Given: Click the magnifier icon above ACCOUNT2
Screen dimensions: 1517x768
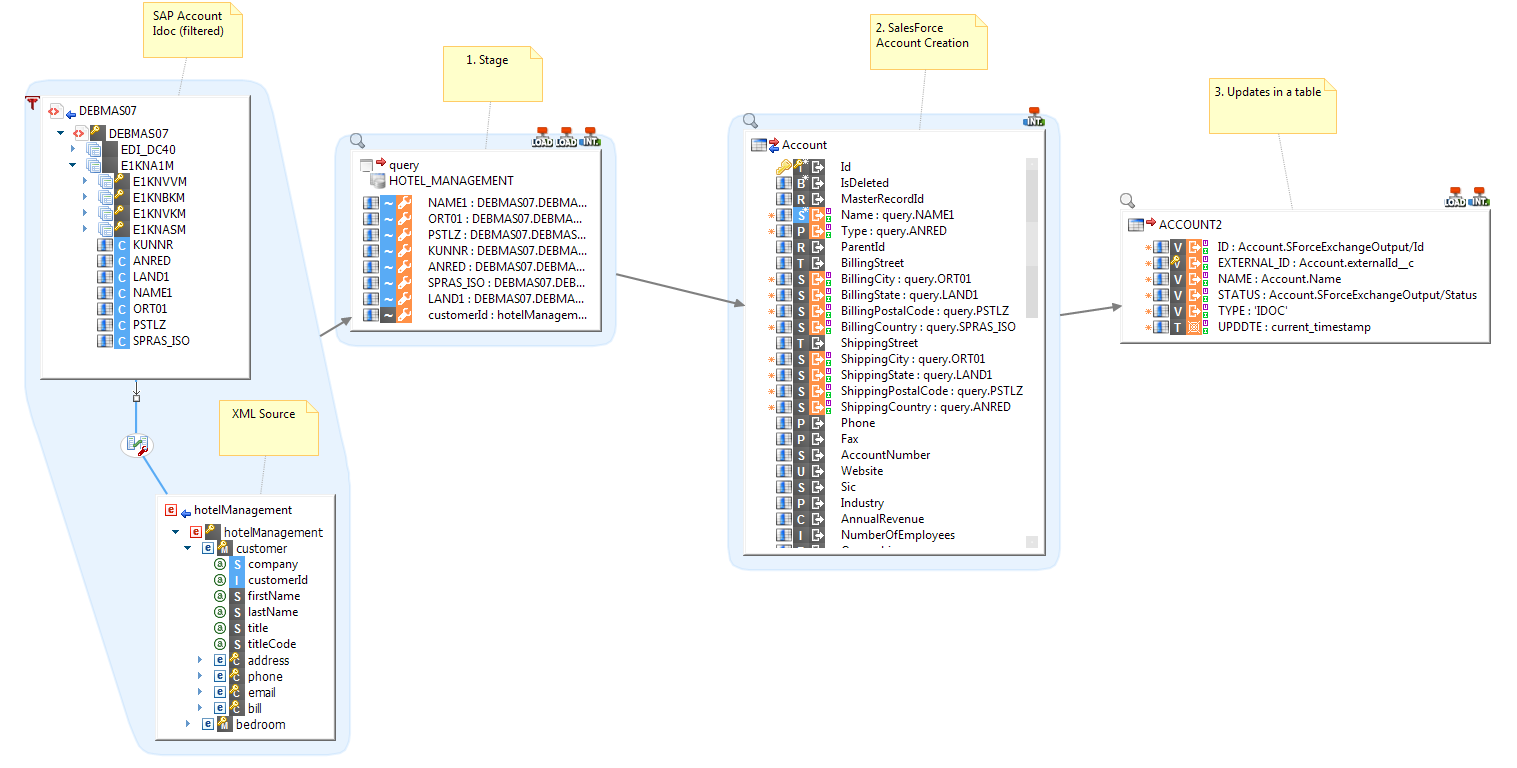Looking at the screenshot, I should tap(1127, 200).
